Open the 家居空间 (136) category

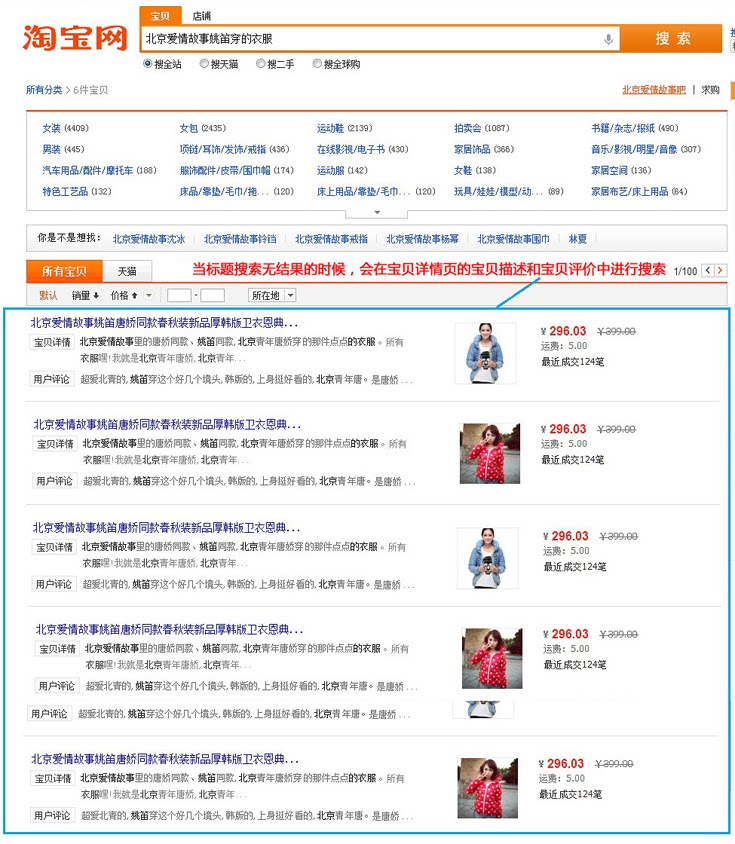click(621, 170)
